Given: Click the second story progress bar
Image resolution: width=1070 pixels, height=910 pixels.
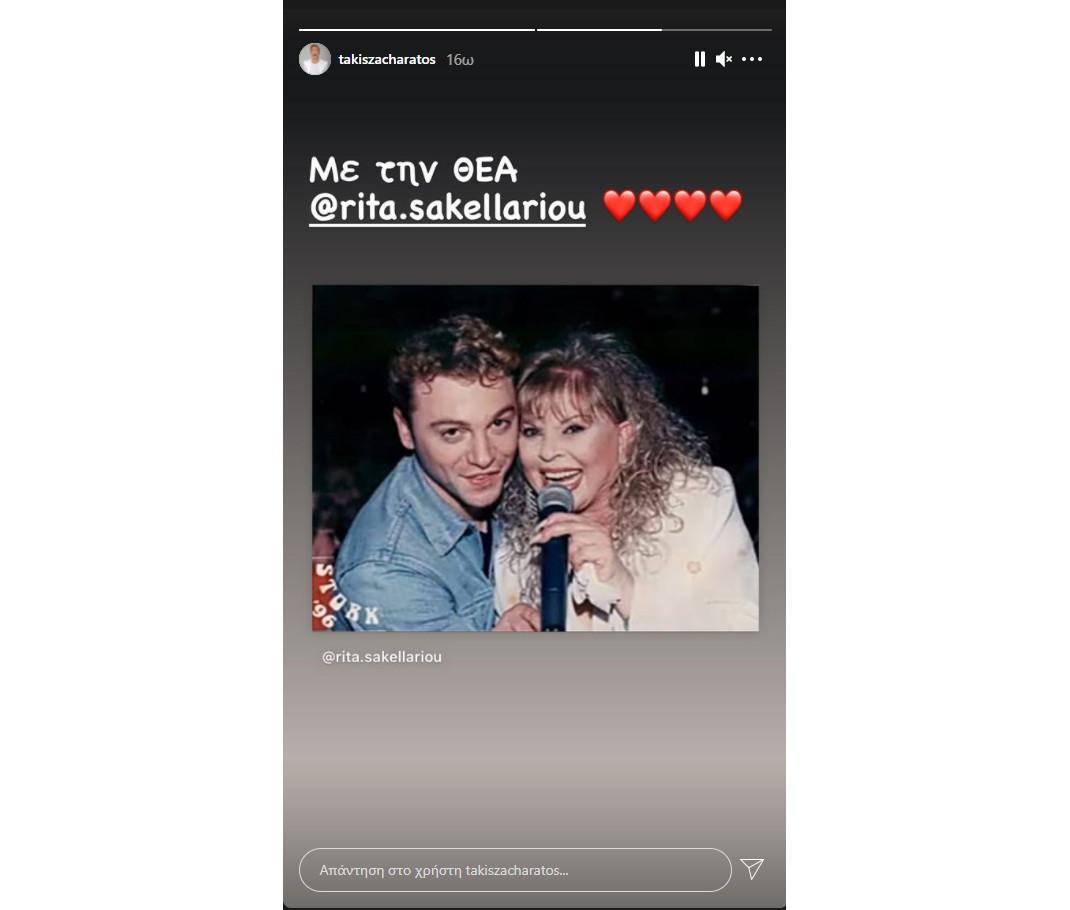Looking at the screenshot, I should [x=599, y=29].
